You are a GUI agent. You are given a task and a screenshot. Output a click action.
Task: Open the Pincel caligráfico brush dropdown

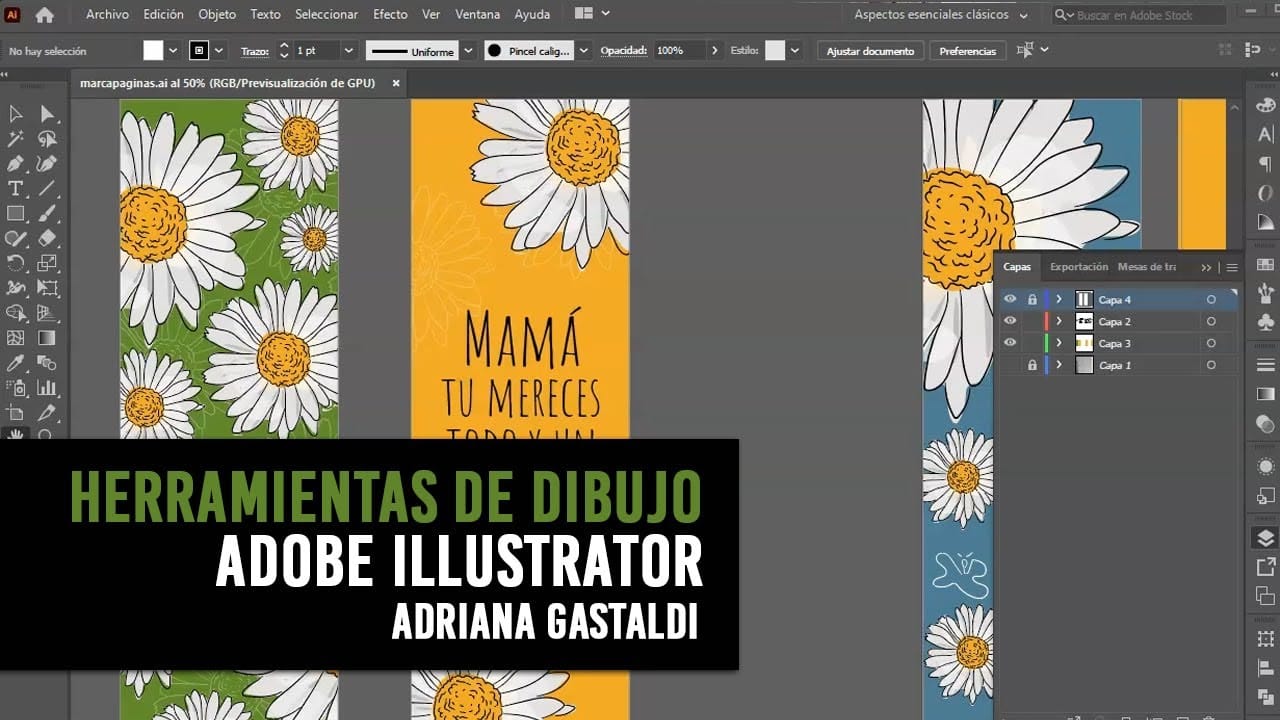(x=584, y=50)
